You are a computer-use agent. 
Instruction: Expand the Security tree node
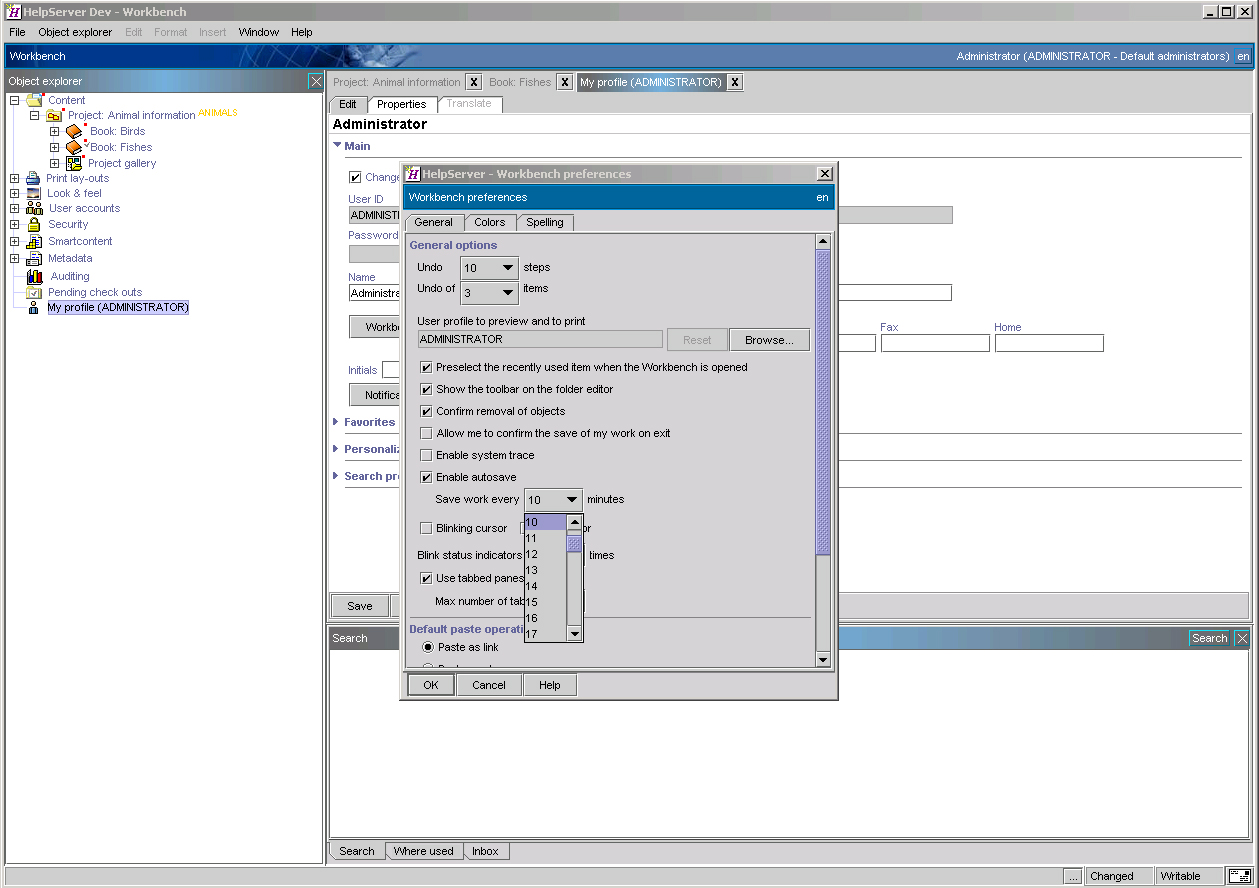click(15, 224)
